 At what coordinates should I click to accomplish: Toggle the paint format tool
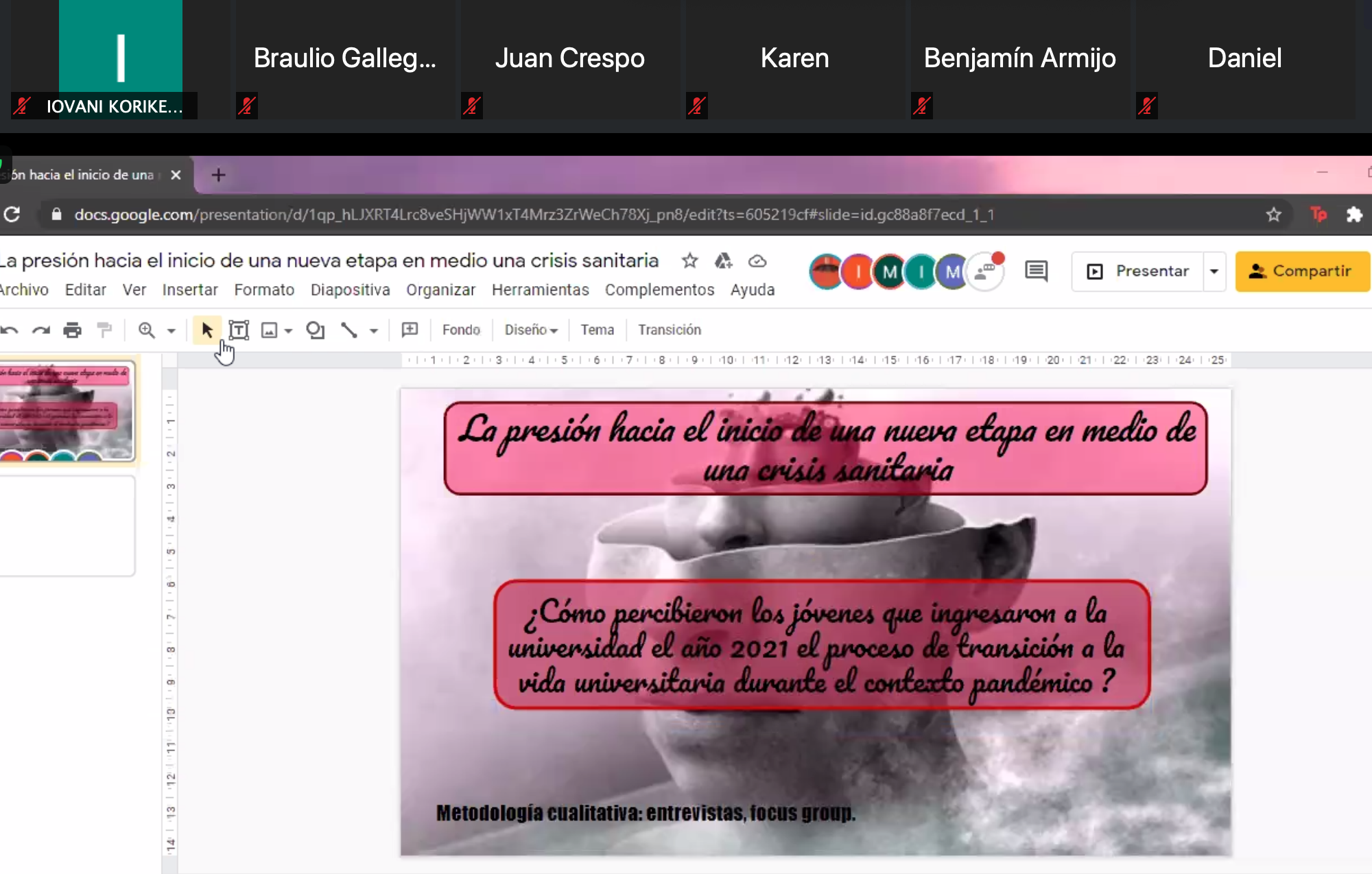[x=104, y=330]
